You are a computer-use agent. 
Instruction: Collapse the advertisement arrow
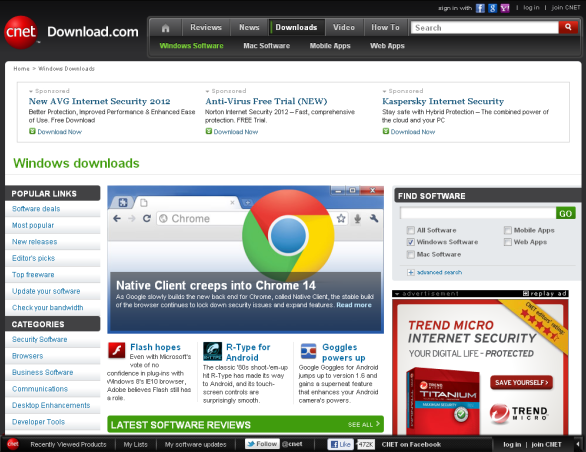click(397, 294)
